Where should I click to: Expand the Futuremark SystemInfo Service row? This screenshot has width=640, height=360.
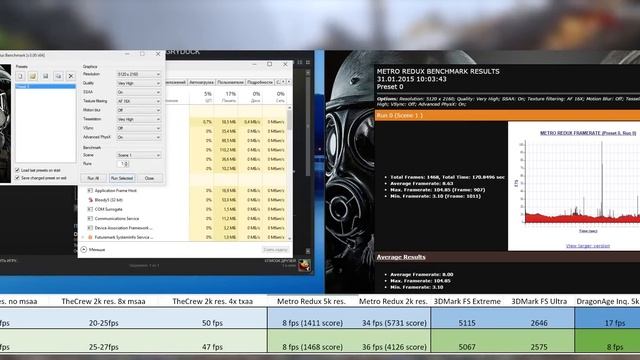[83, 237]
